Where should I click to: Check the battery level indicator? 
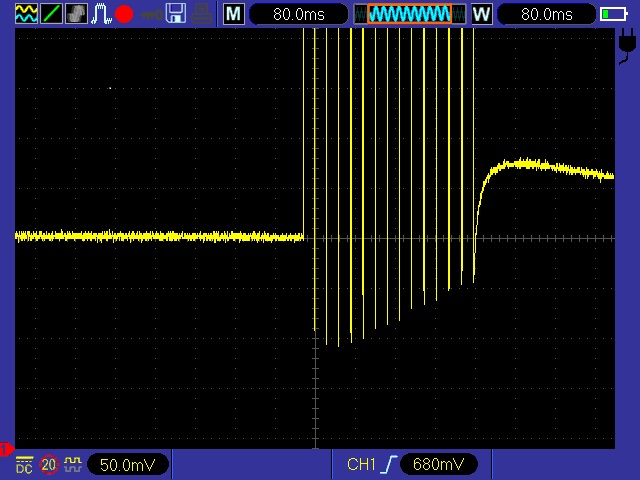613,14
